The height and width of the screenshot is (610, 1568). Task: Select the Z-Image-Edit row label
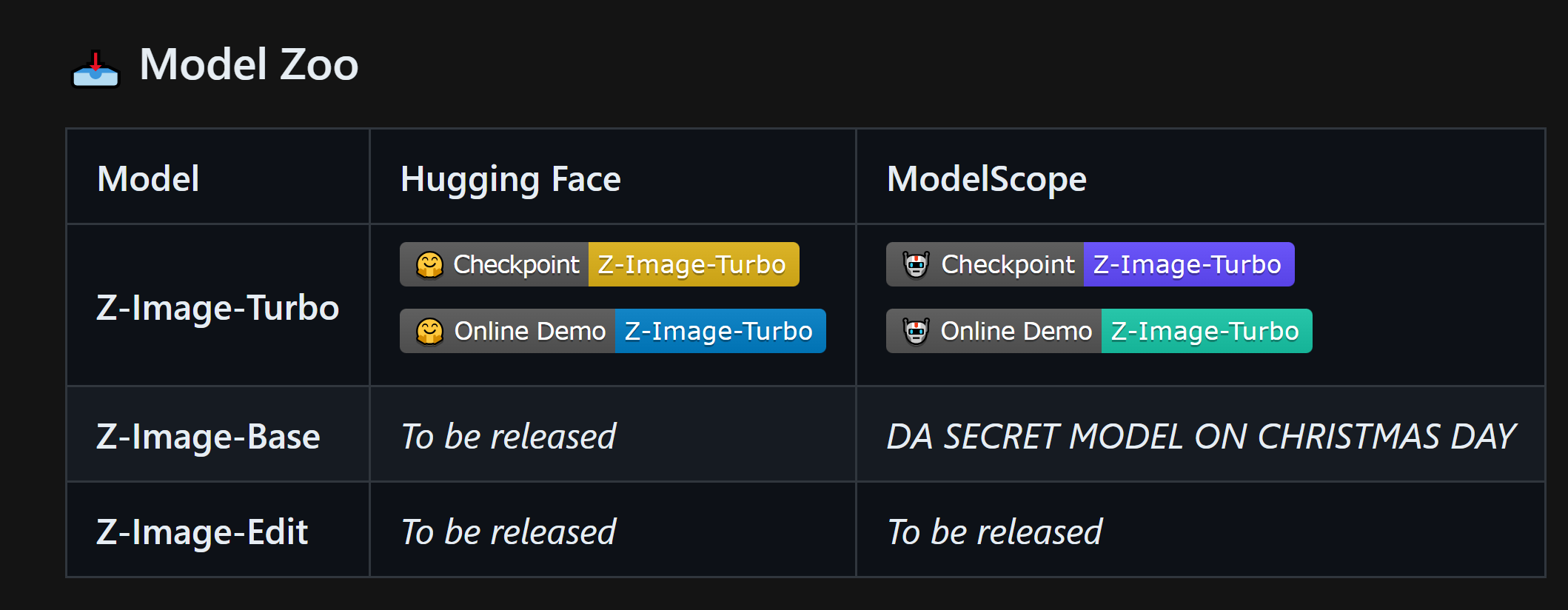(x=202, y=532)
